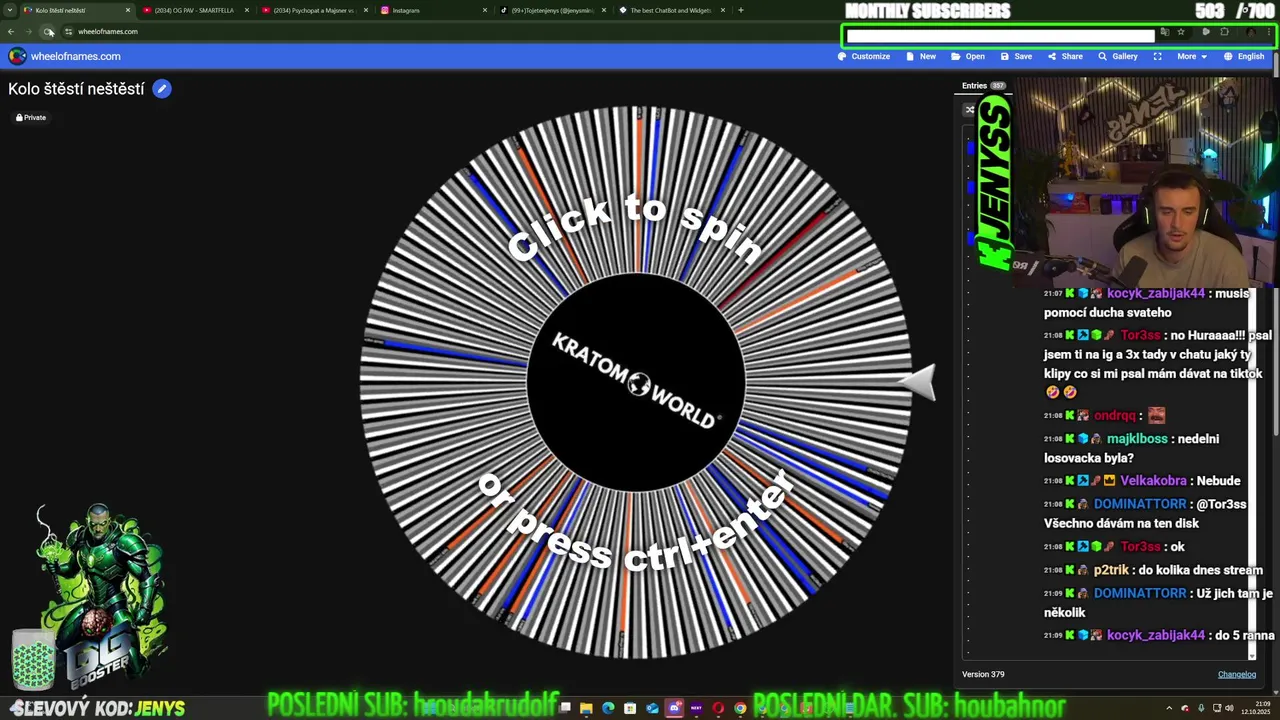The image size is (1280, 720).
Task: Click the Private visibility label
Action: click(31, 118)
